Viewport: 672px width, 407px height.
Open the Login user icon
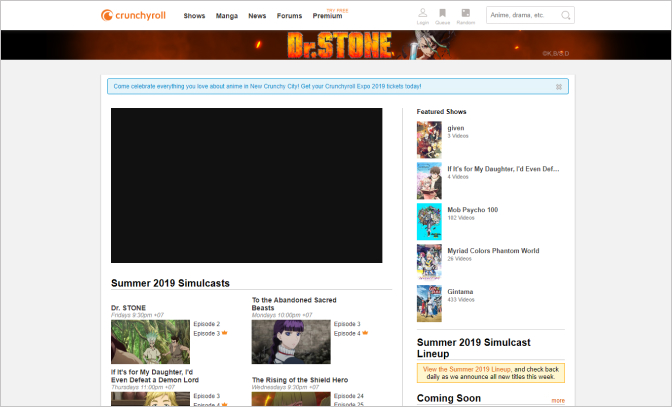(423, 13)
